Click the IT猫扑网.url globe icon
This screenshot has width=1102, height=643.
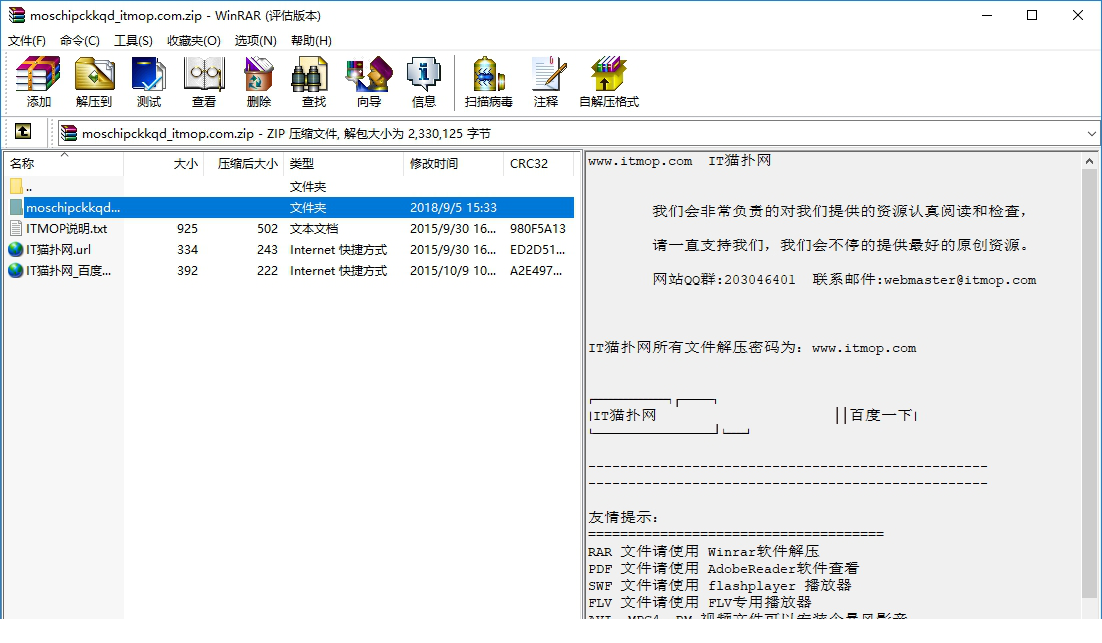pos(15,249)
